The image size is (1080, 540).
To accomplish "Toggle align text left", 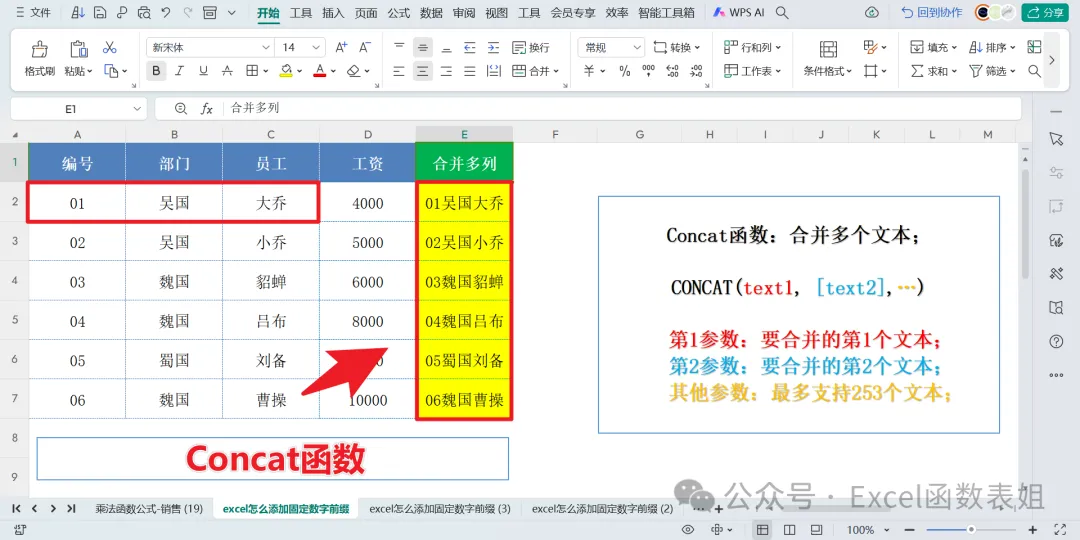I will coord(399,71).
